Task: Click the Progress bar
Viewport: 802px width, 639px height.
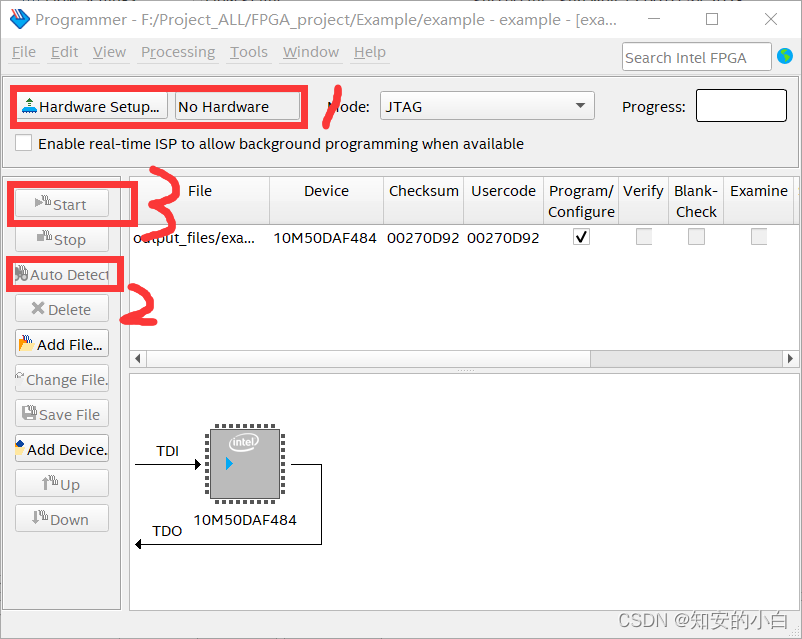Action: click(741, 105)
